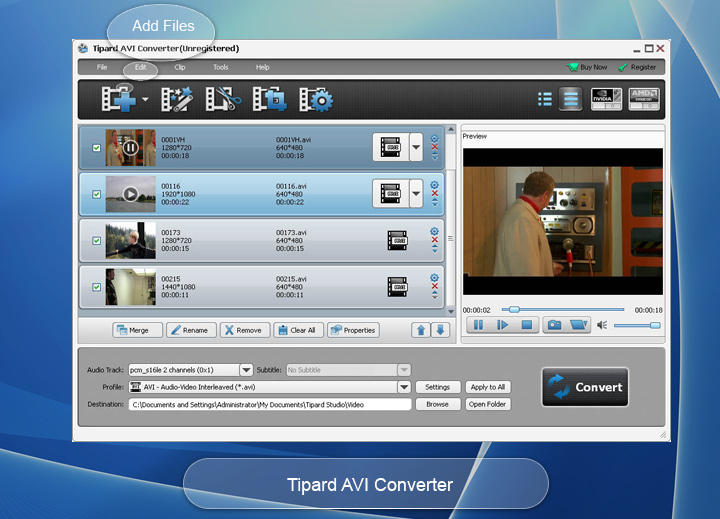Open the Trim (scissors) tool
Viewport: 720px width, 519px height.
(223, 99)
